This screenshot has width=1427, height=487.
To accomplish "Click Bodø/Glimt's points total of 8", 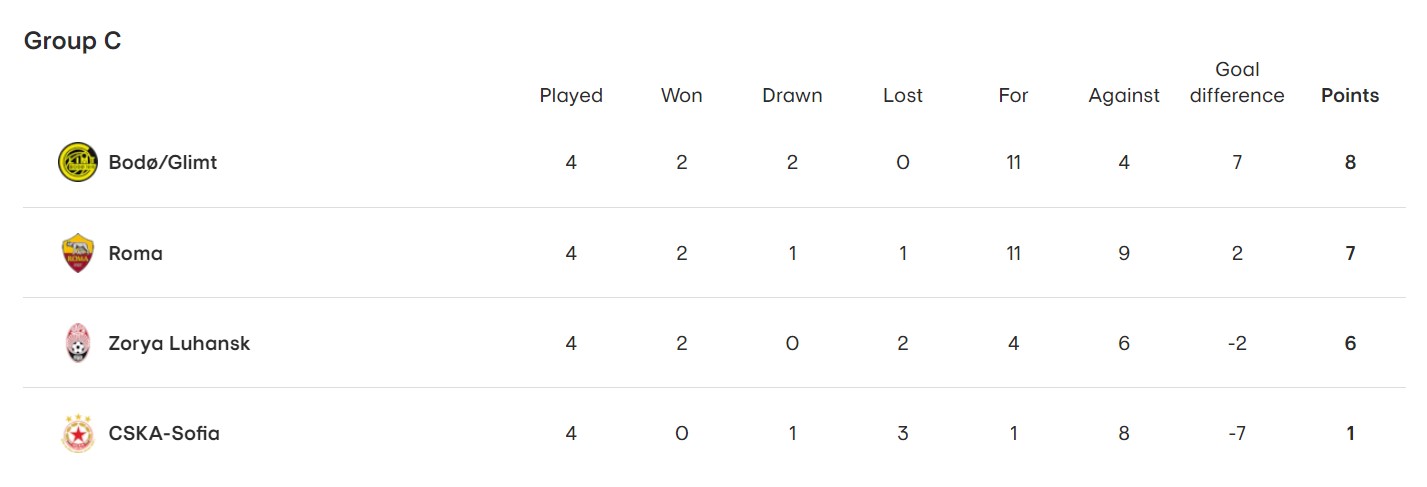I will pos(1350,162).
